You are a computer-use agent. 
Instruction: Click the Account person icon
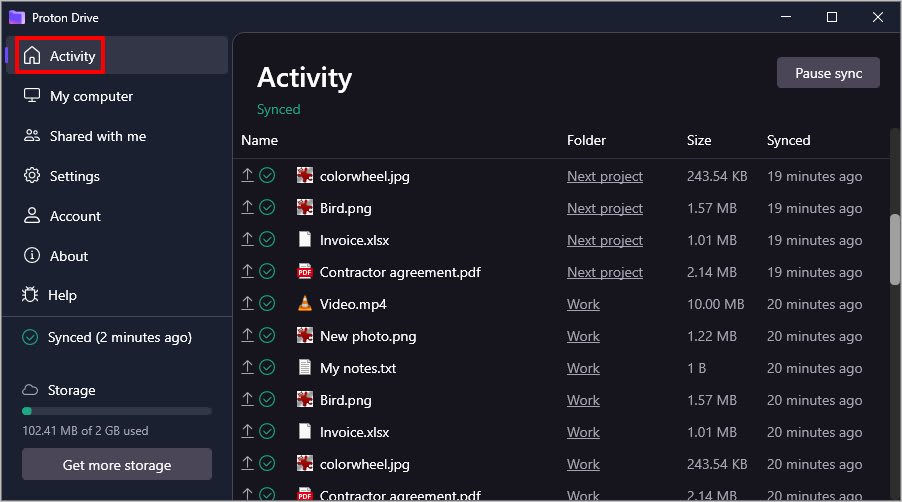tap(32, 216)
